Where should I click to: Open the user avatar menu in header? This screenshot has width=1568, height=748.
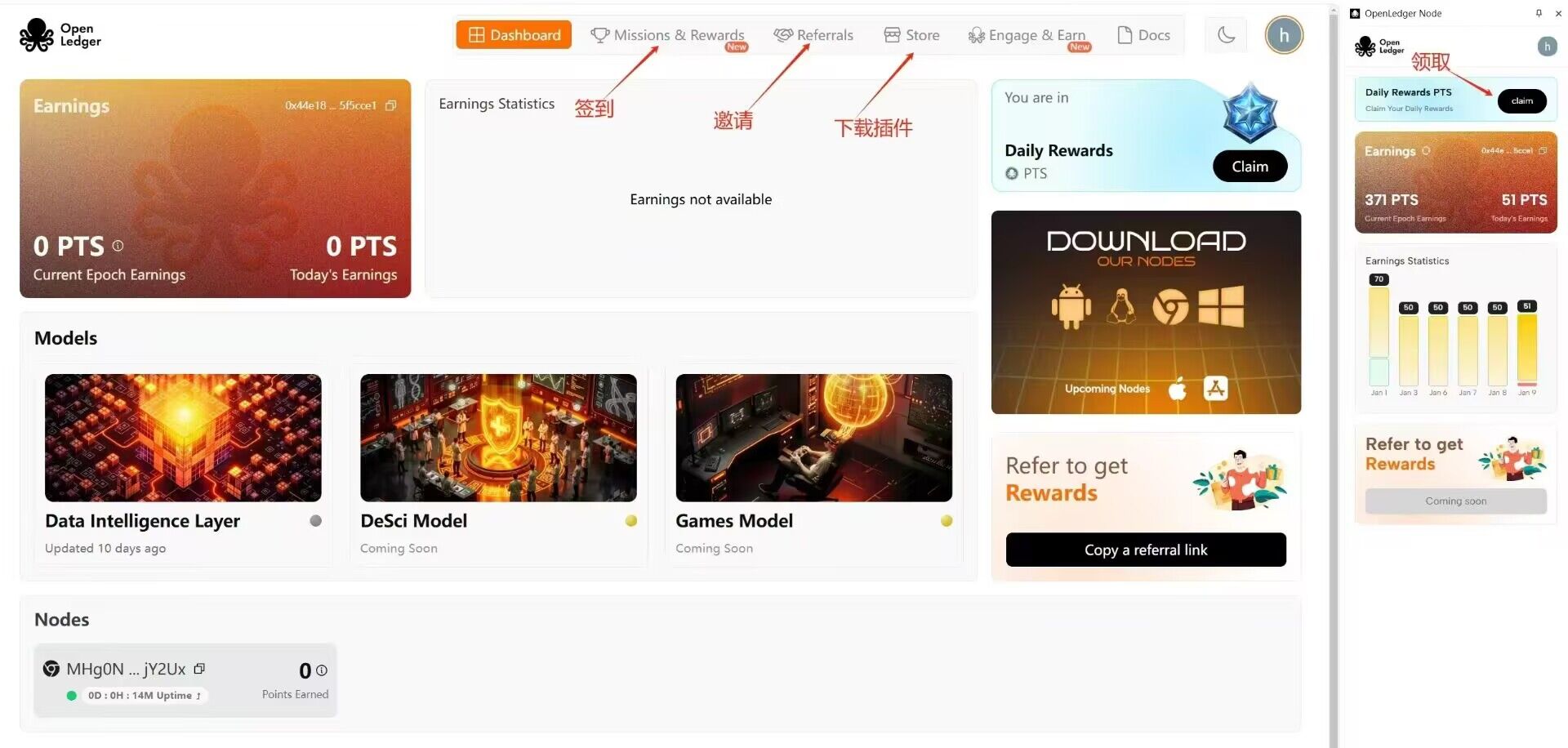[1284, 35]
